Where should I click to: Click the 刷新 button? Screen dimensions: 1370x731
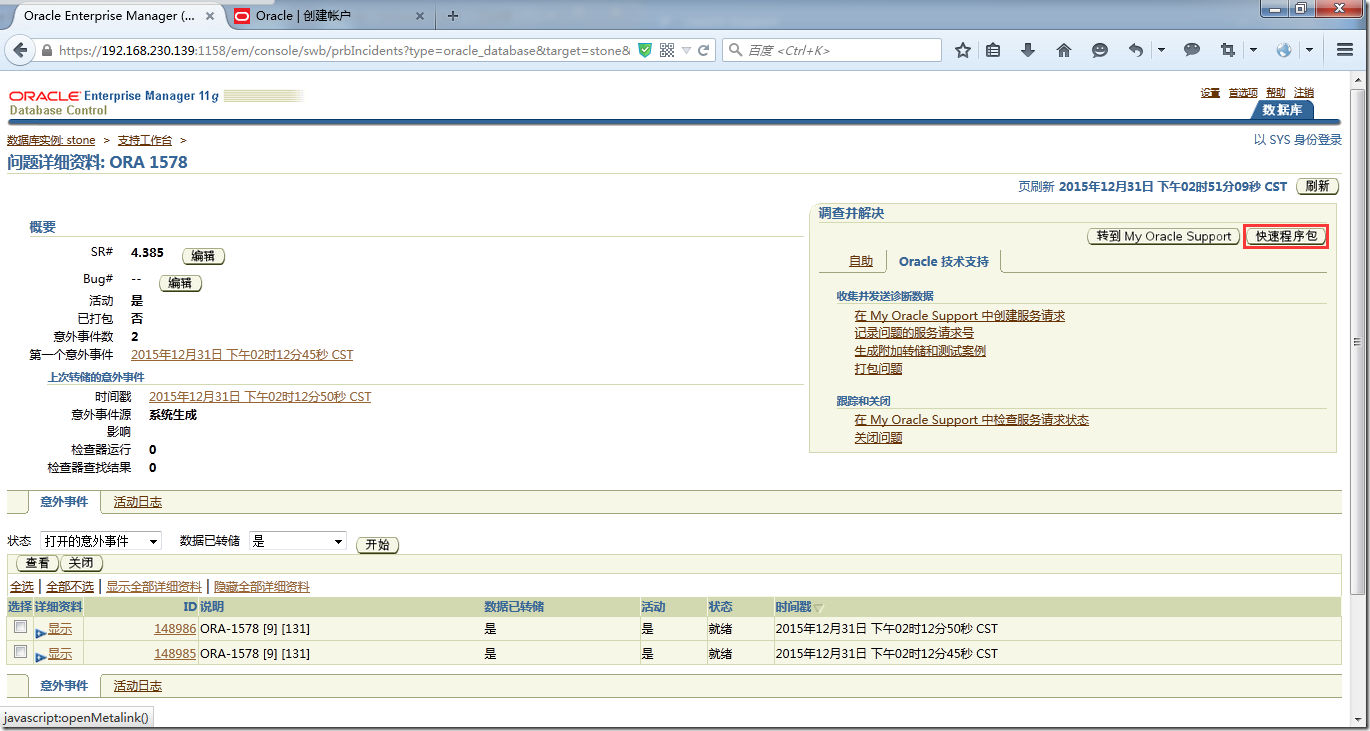point(1318,186)
